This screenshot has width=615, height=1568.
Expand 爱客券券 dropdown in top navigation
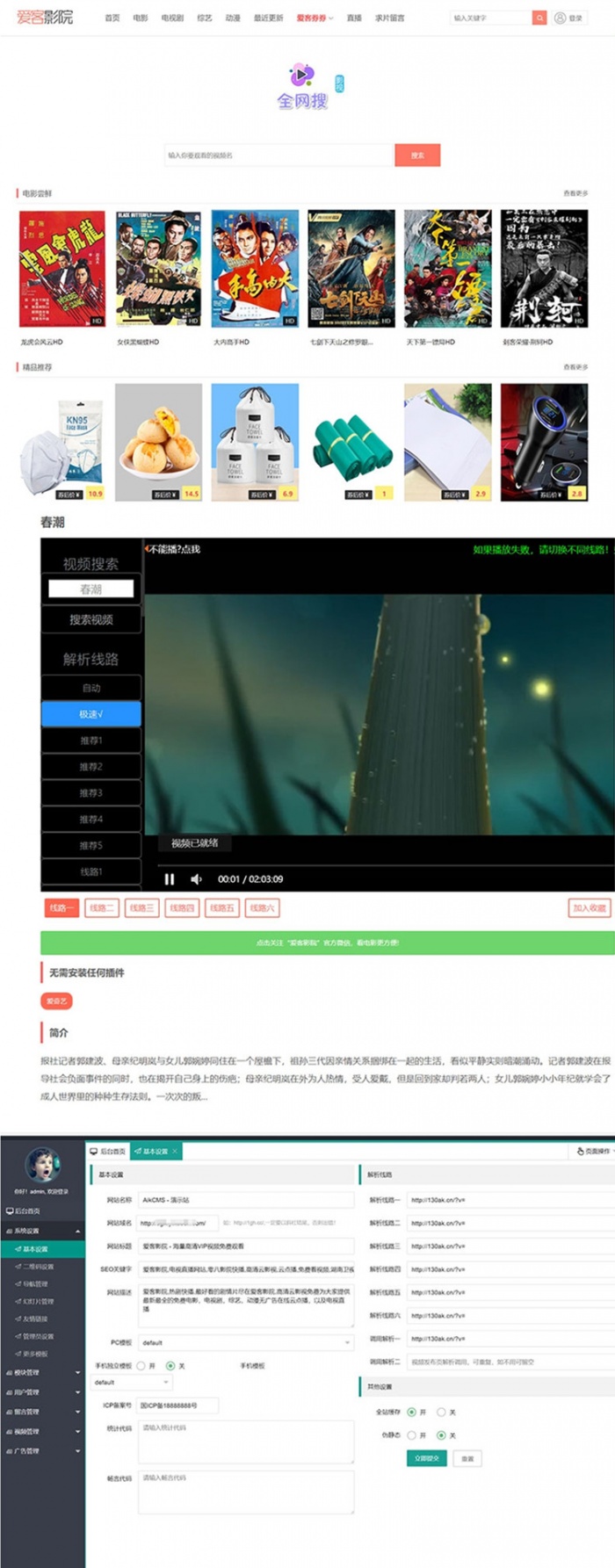pyautogui.click(x=315, y=18)
